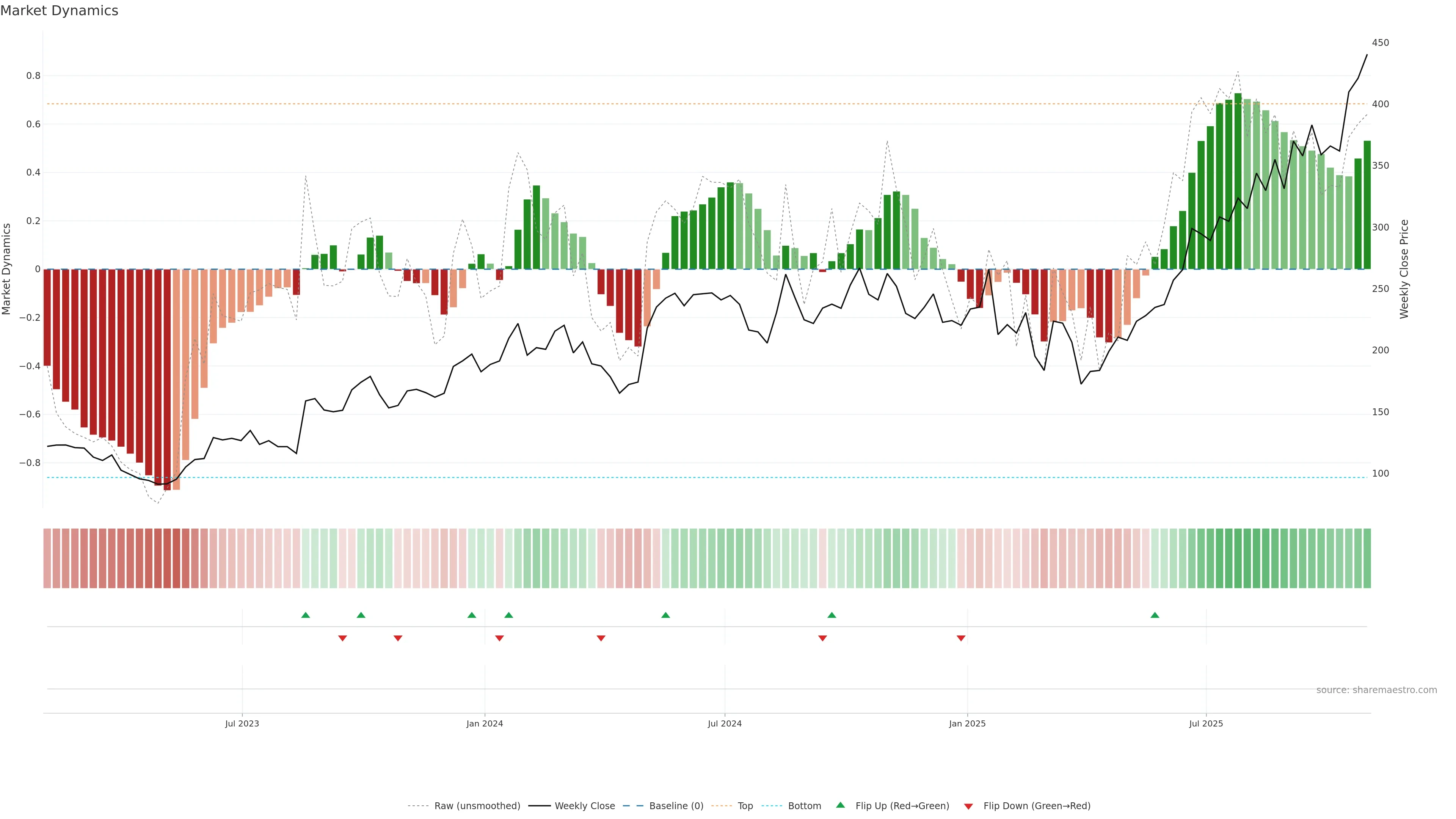Click the red flip-down marker near Jan 2025
The height and width of the screenshot is (819, 1456).
[x=961, y=638]
